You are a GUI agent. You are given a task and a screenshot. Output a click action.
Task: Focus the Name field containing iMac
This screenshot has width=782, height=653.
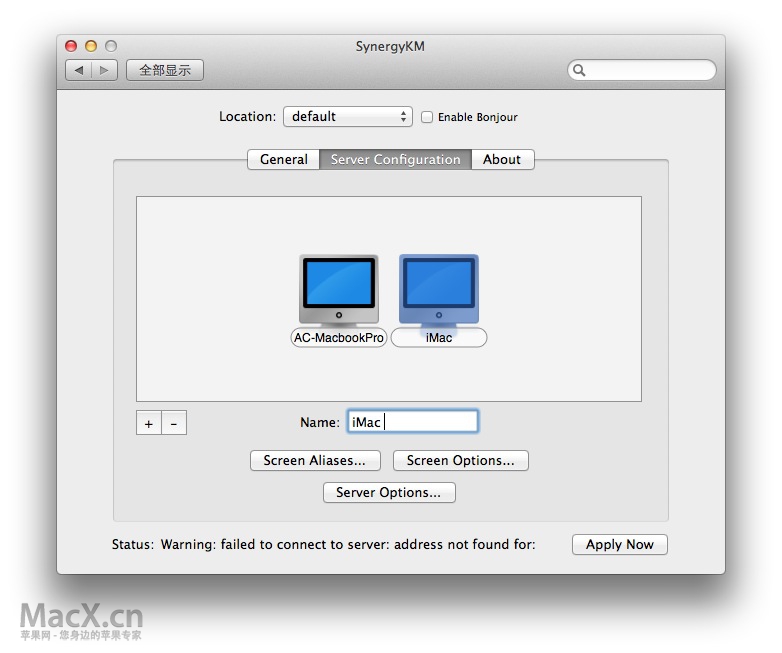click(x=413, y=422)
